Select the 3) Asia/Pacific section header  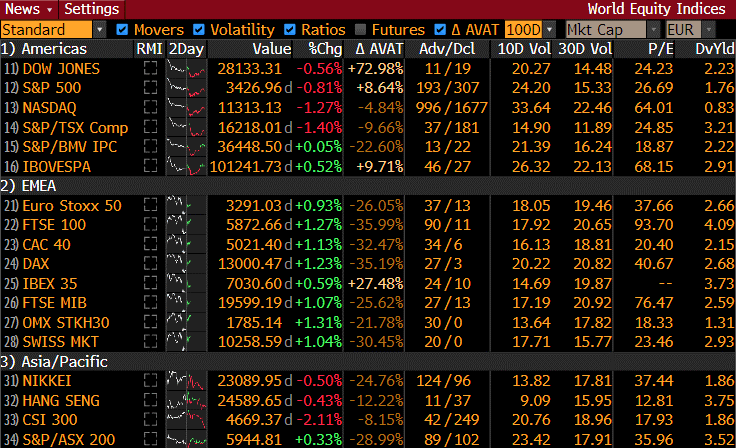54,362
